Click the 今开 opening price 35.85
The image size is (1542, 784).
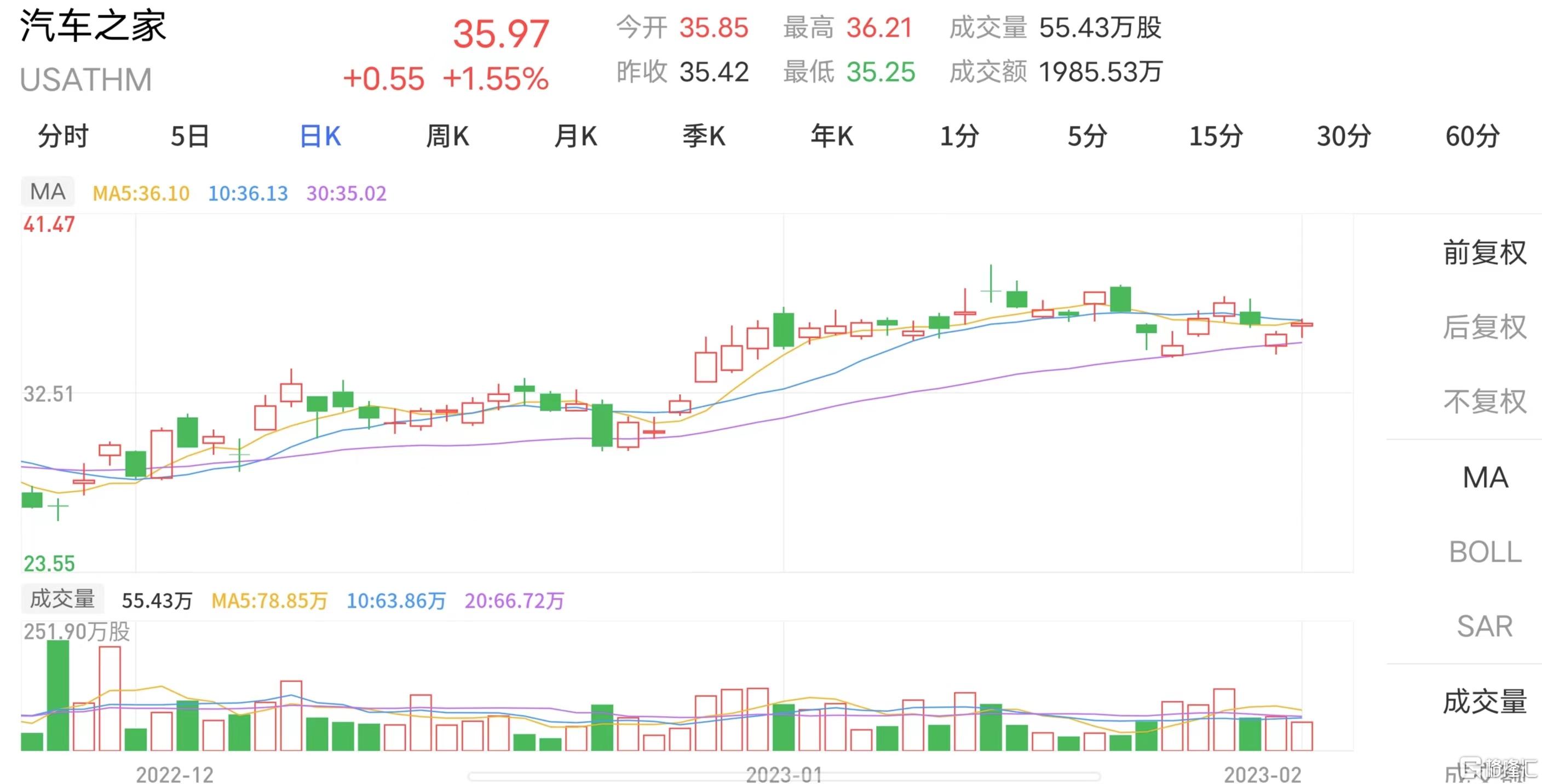[714, 27]
